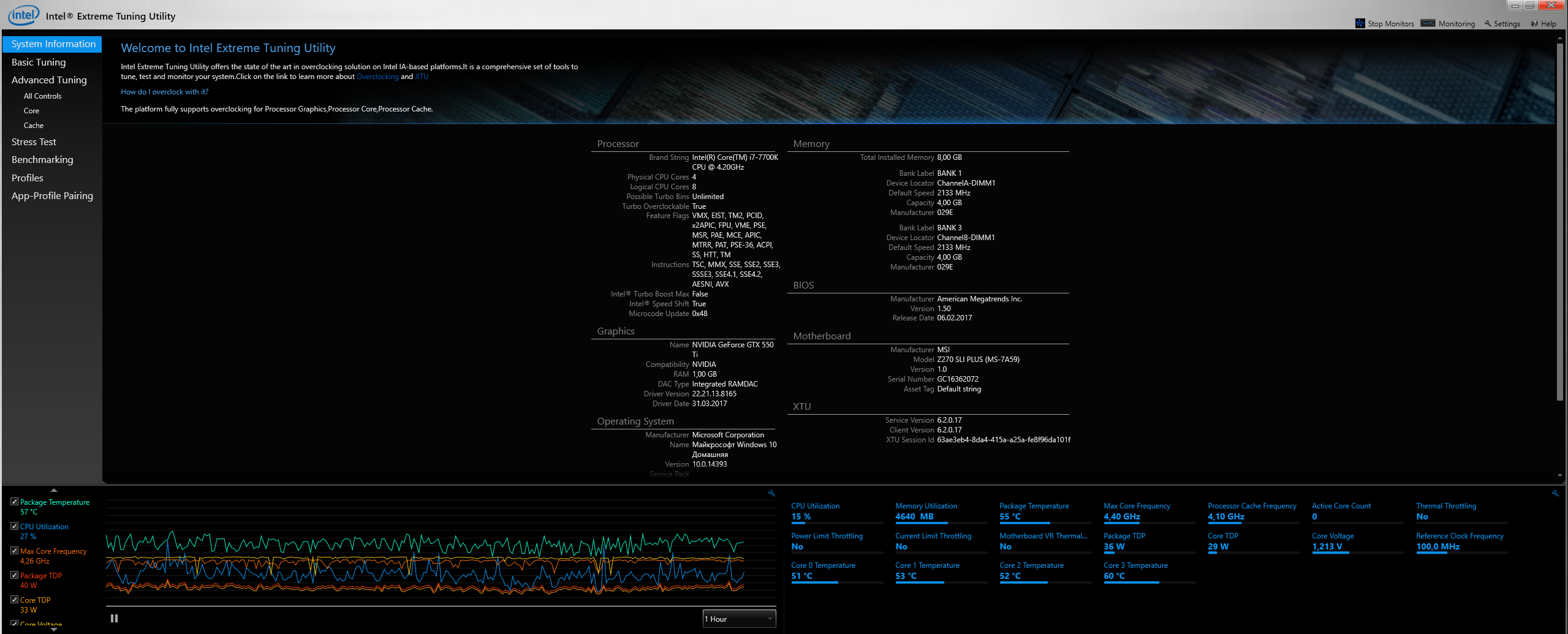The image size is (1568, 634).
Task: Click Core Voltage 1,213 V tile
Action: coord(1358,542)
